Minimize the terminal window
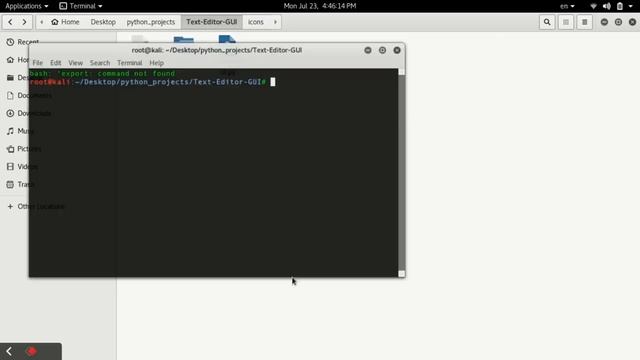Image resolution: width=640 pixels, height=360 pixels. click(368, 50)
